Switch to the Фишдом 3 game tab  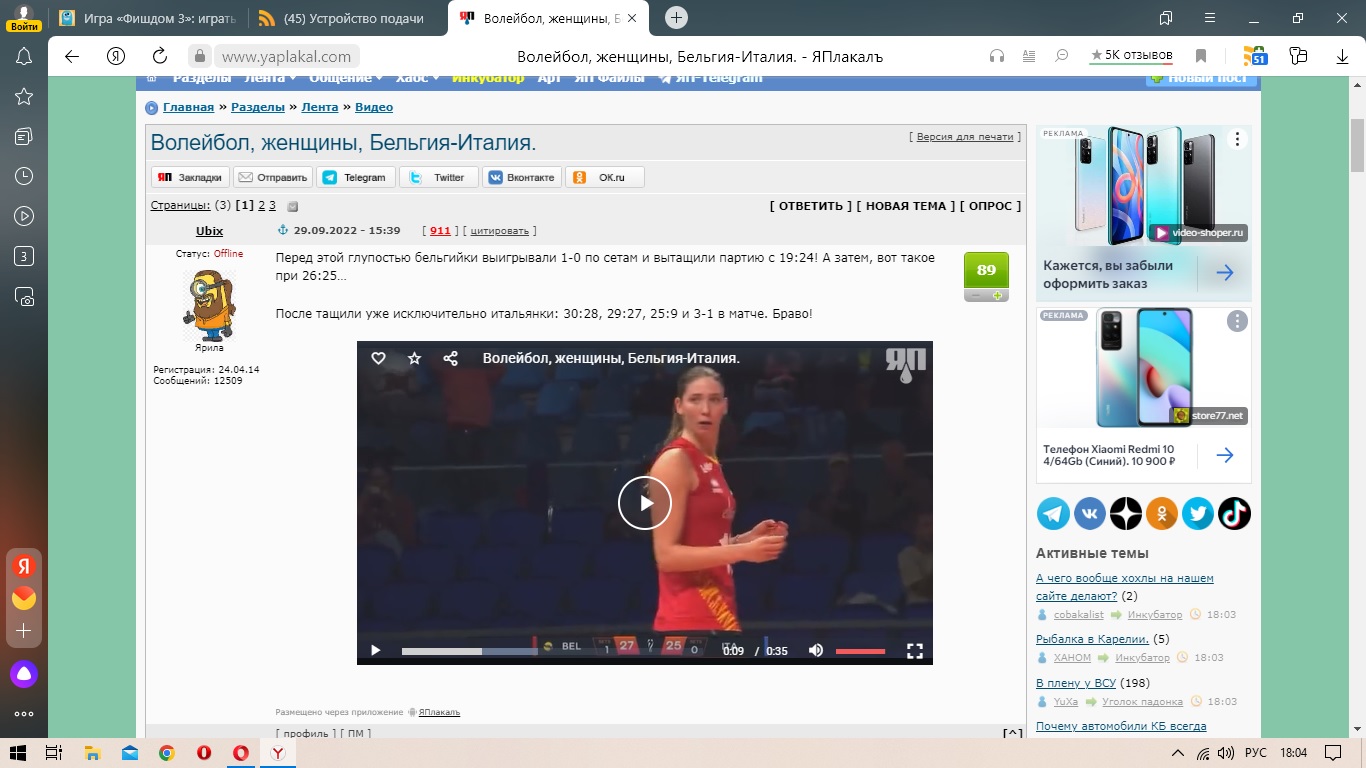(x=146, y=18)
